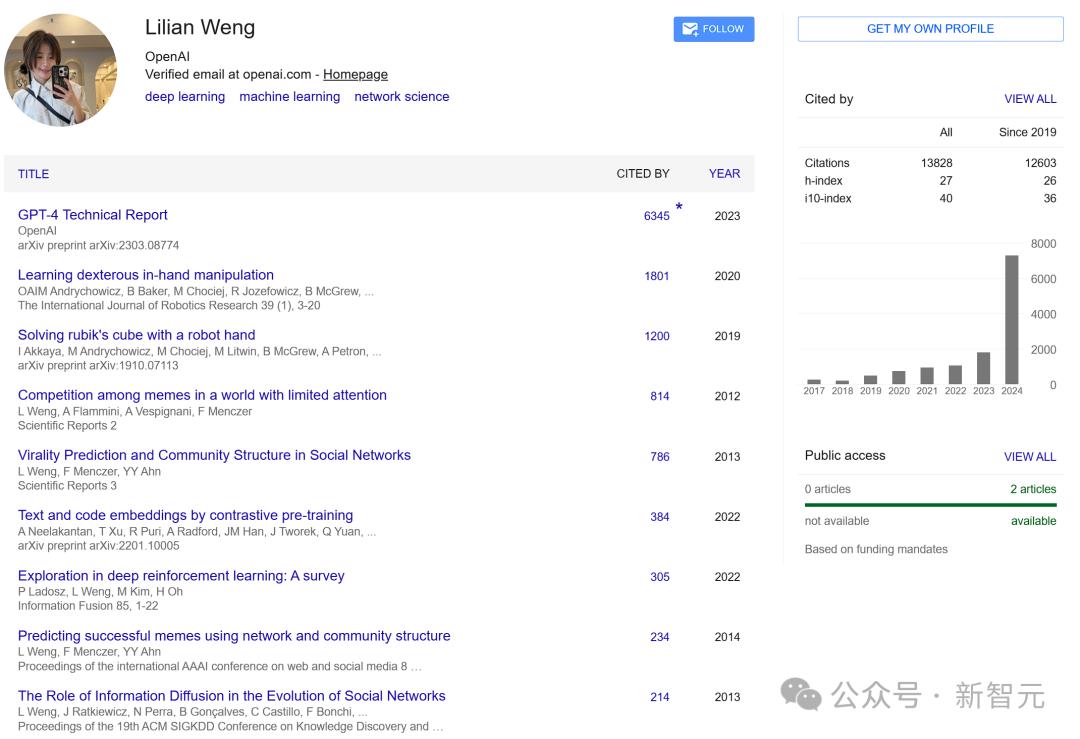This screenshot has width=1080, height=739.
Task: Select the deep learning interest tag
Action: pos(185,97)
